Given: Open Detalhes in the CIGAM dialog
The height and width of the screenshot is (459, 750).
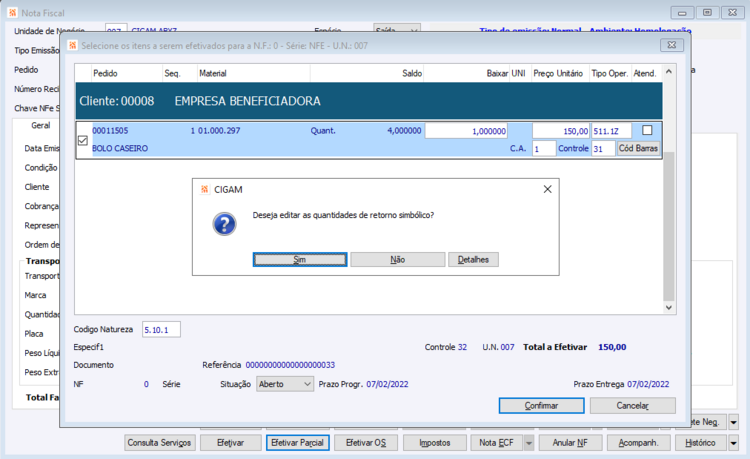Looking at the screenshot, I should 473,260.
